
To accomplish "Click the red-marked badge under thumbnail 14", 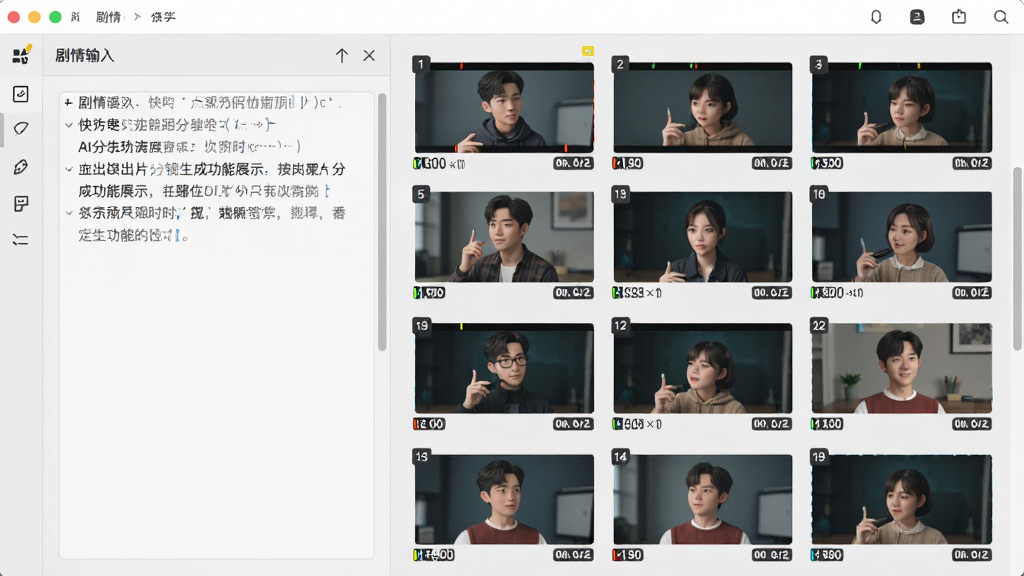I will click(628, 555).
